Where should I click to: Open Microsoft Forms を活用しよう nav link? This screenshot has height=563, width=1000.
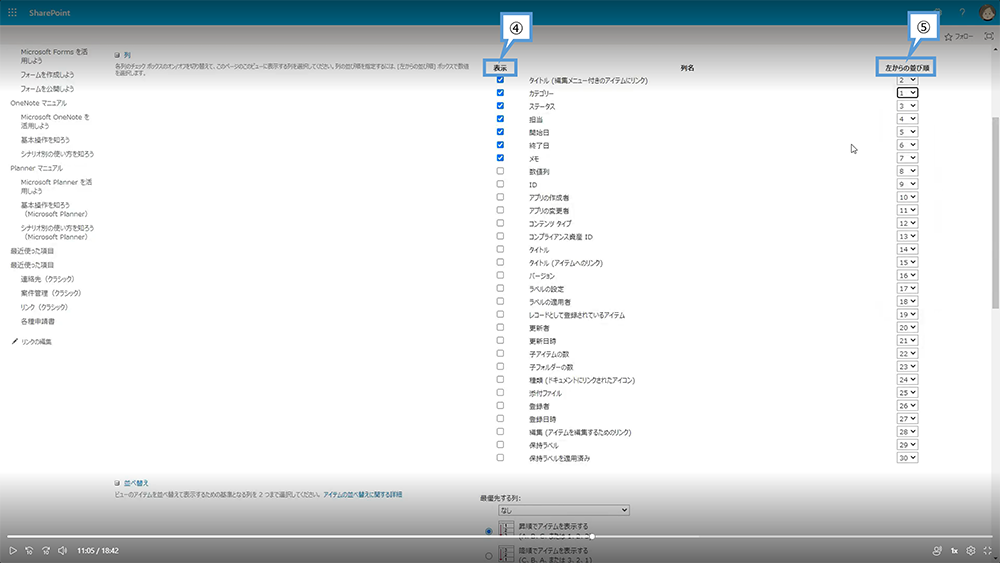pyautogui.click(x=54, y=56)
